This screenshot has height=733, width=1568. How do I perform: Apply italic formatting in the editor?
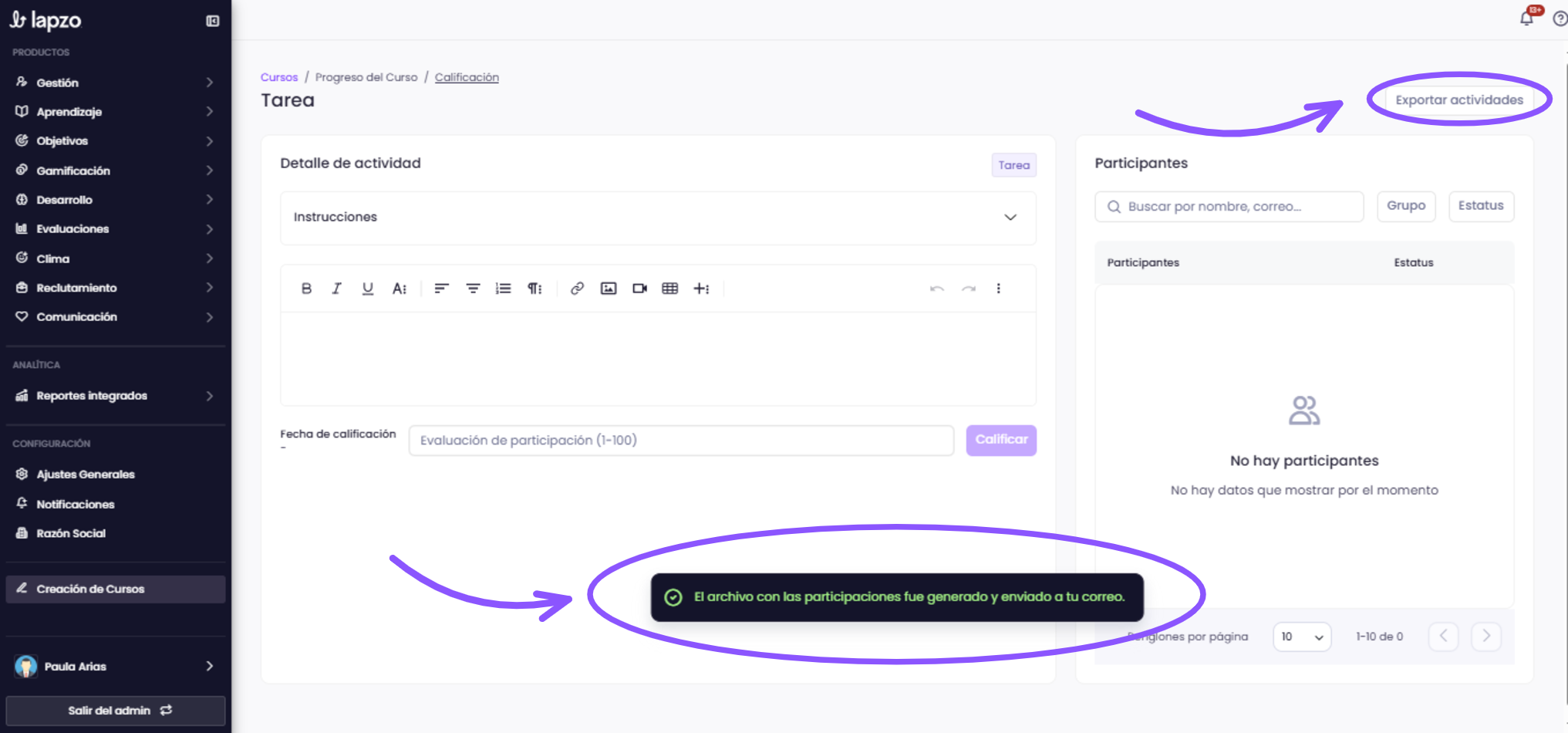(336, 289)
